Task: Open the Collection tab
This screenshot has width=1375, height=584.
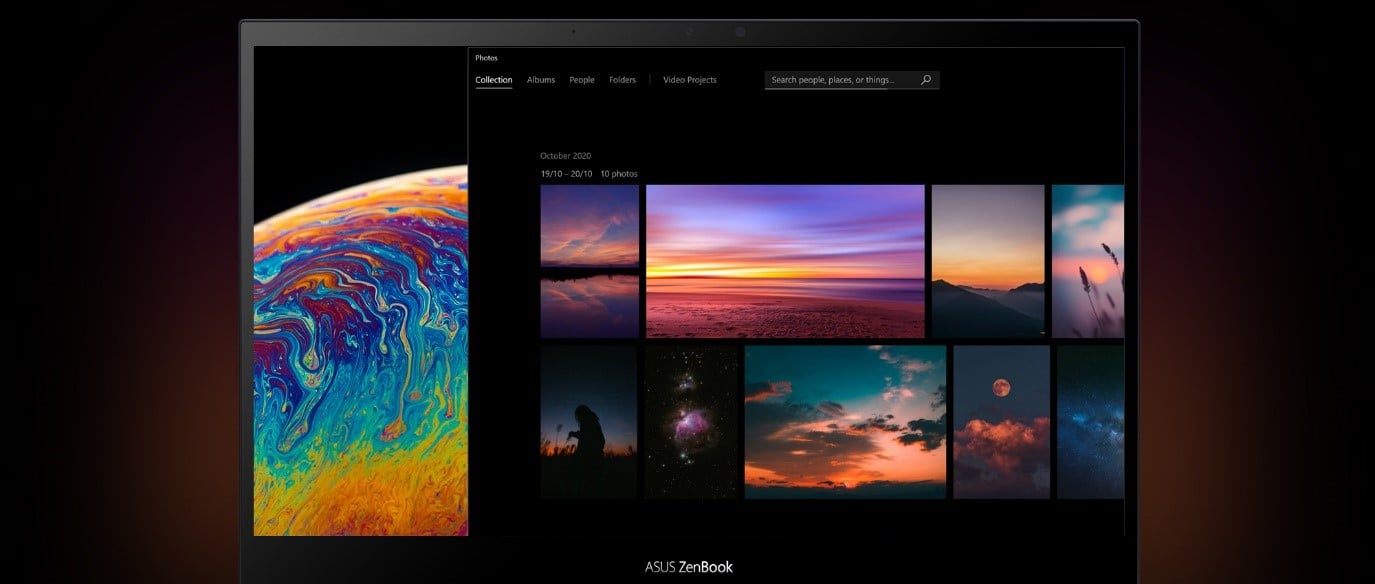Action: click(494, 80)
